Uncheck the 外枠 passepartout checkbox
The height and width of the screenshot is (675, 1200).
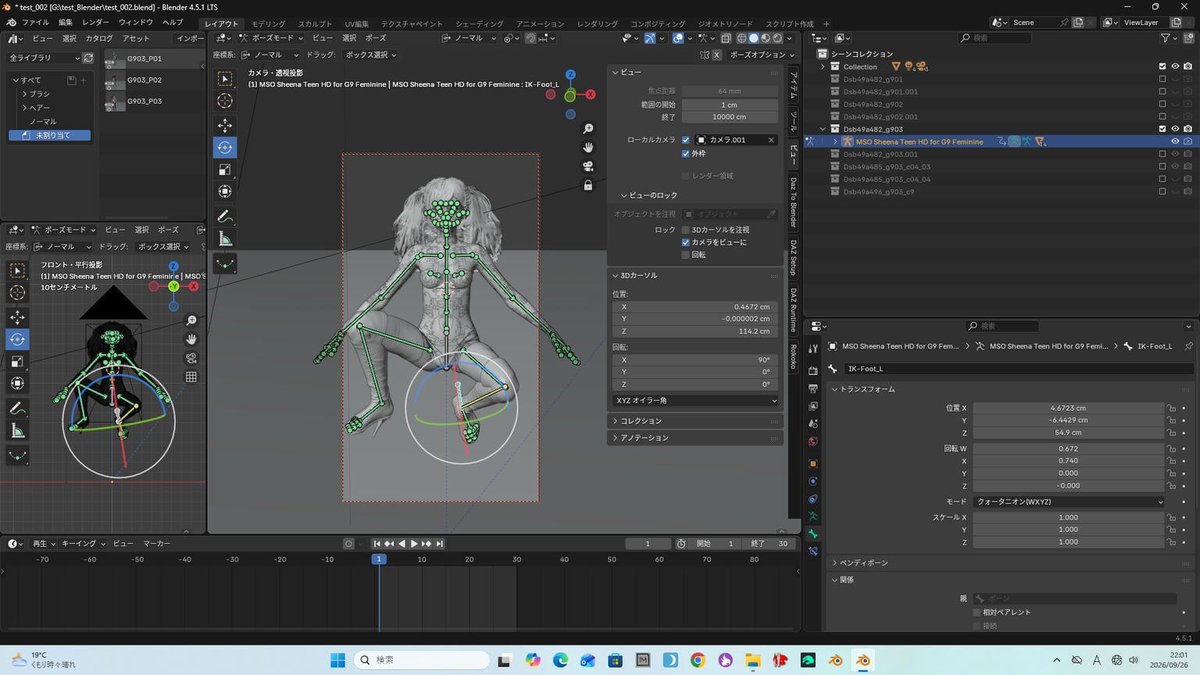[686, 154]
